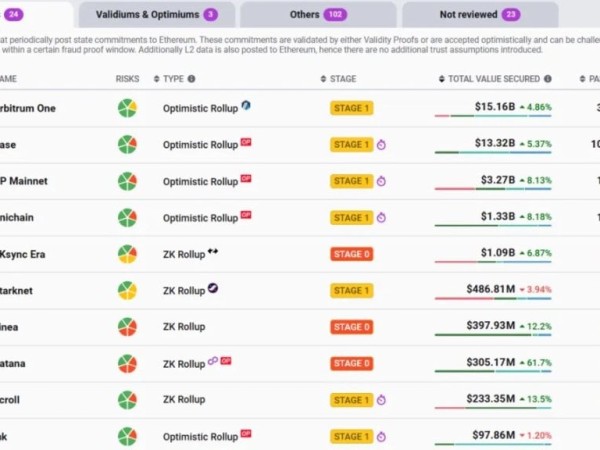Click the $397.93M total value cell
Image resolution: width=600 pixels, height=450 pixels.
click(x=491, y=326)
